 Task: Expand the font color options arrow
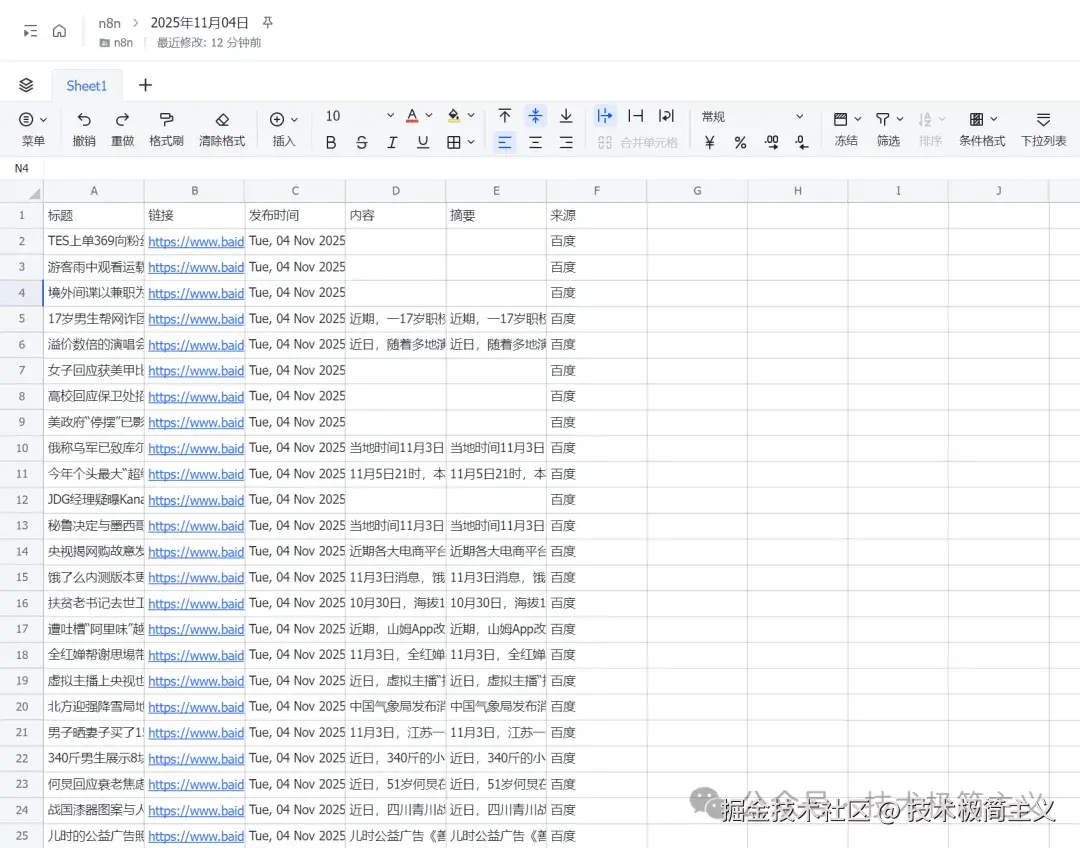[429, 116]
